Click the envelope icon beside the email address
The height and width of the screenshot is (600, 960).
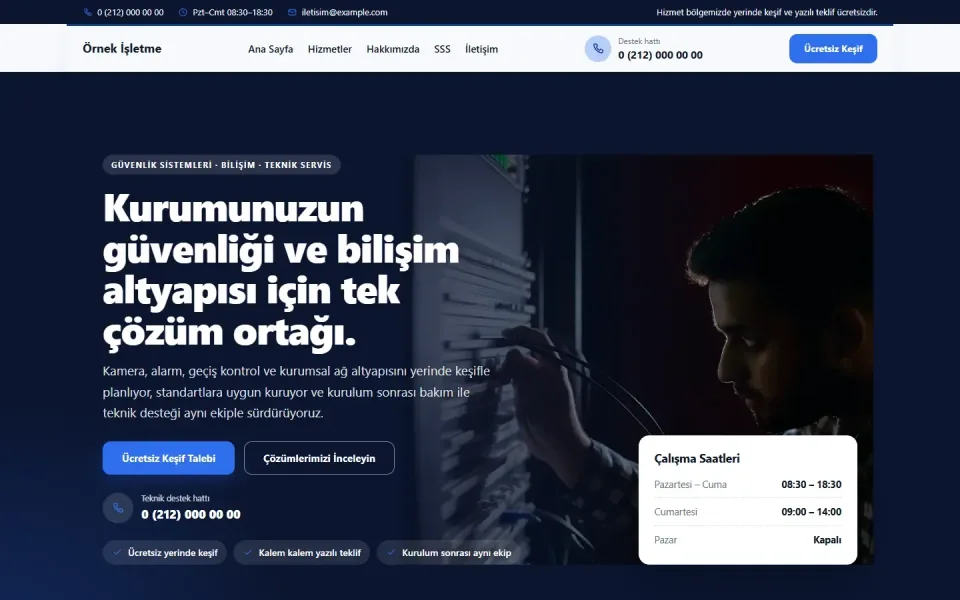coord(292,12)
